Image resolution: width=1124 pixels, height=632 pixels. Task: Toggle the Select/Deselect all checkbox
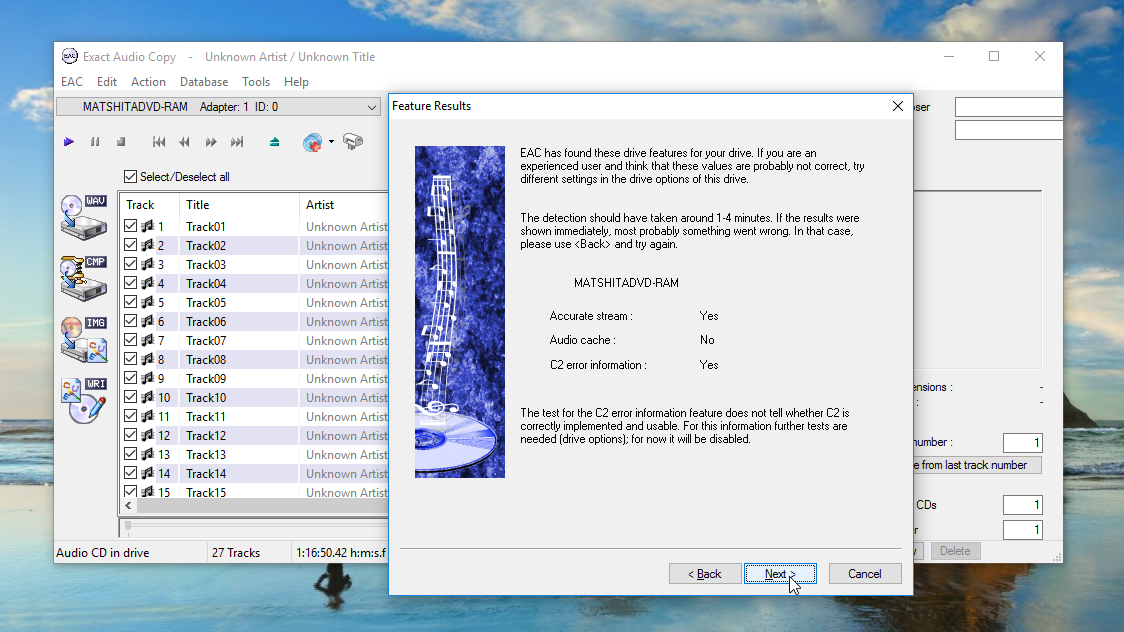click(x=130, y=175)
